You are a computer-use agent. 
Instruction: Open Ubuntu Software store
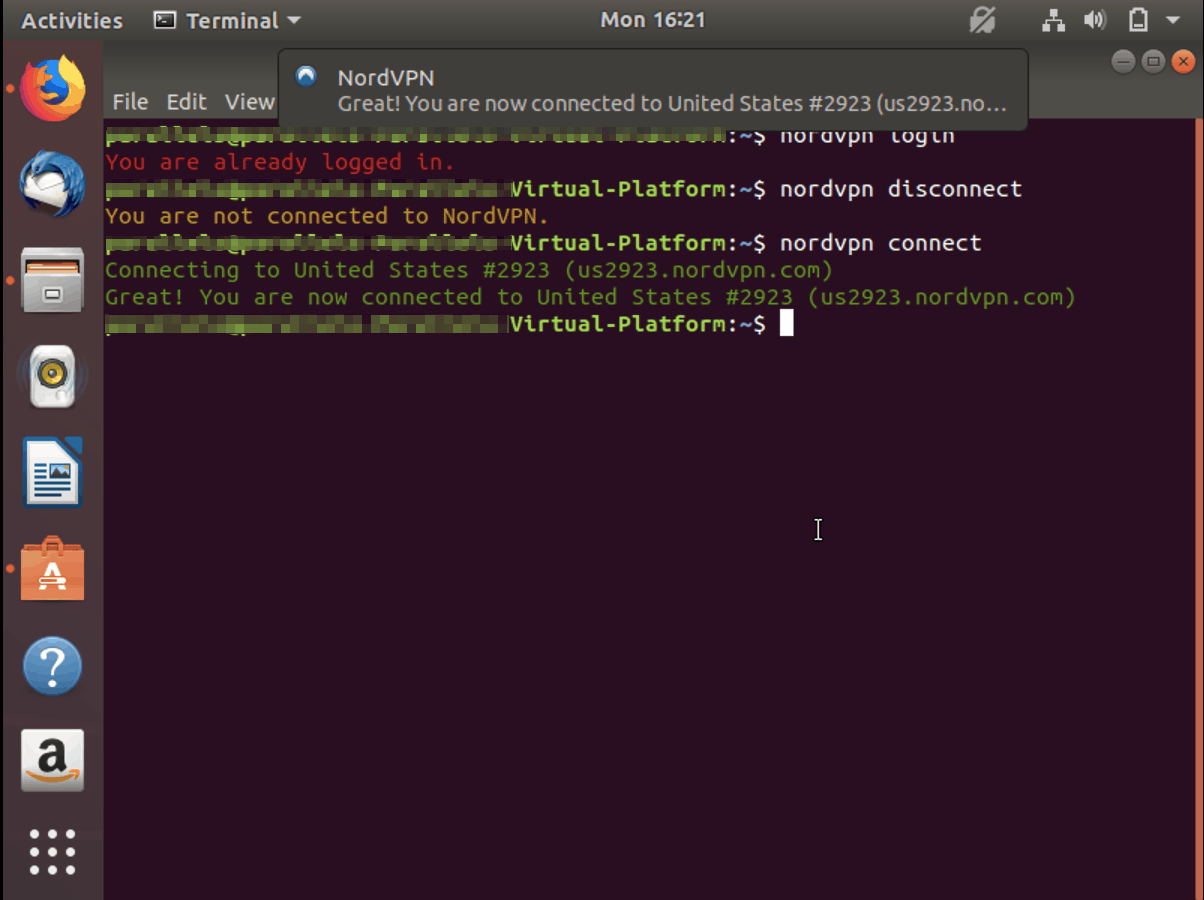52,568
